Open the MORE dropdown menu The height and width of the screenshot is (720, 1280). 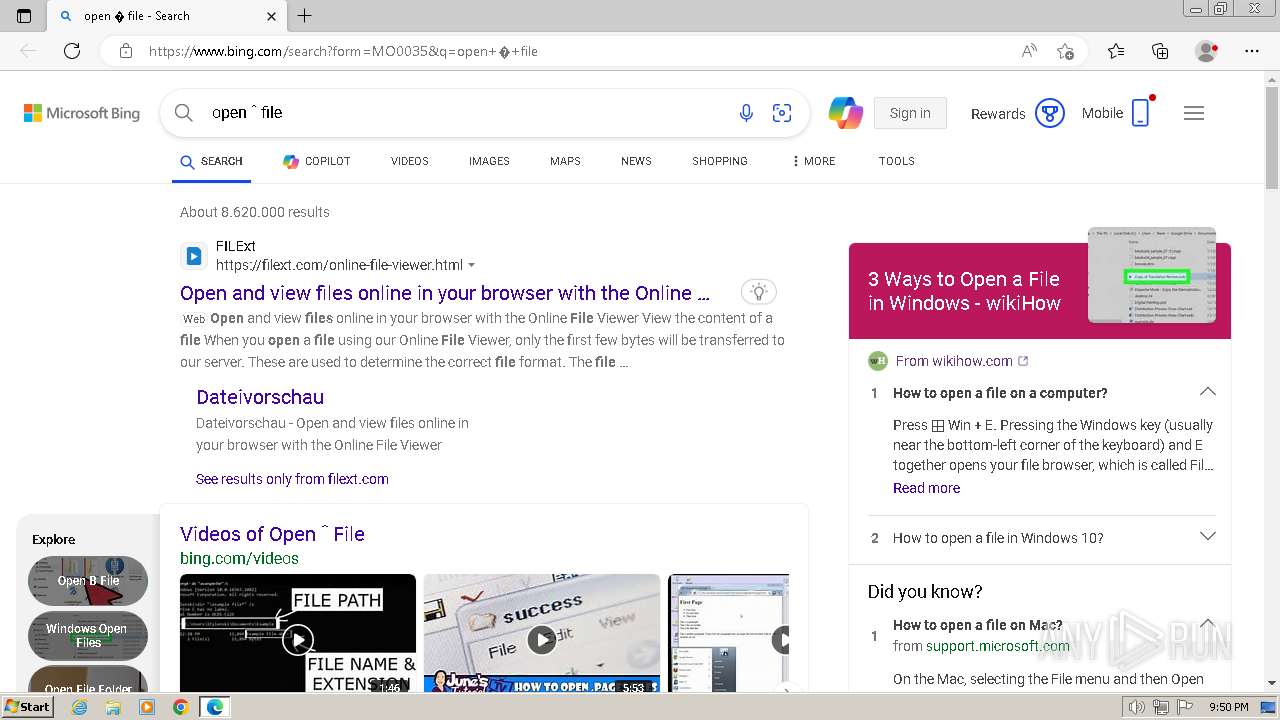coord(813,161)
